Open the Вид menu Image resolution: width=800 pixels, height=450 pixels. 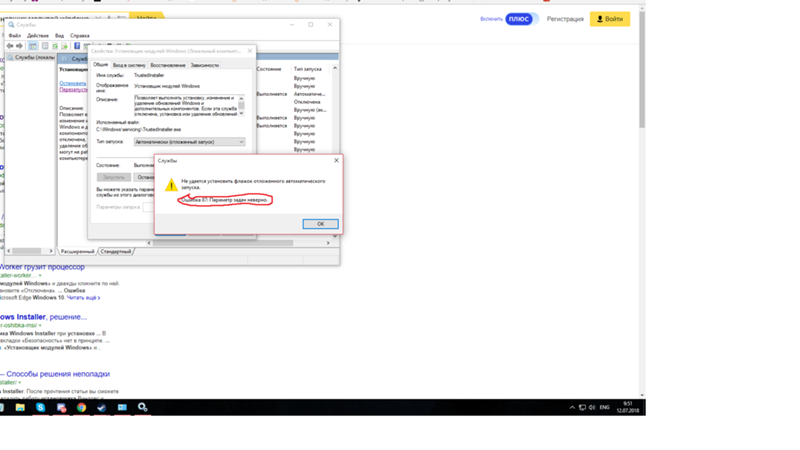[60, 36]
